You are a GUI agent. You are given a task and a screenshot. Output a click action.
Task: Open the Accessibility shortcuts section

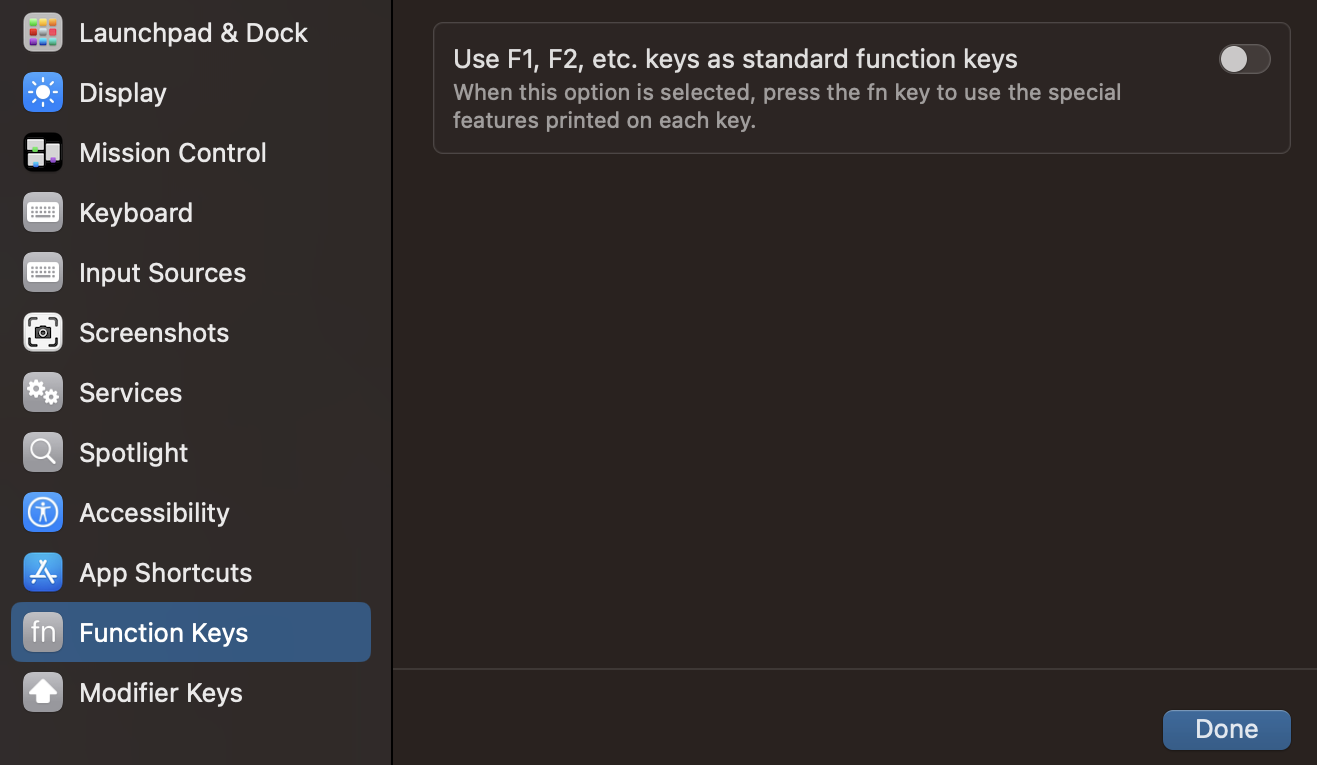point(154,512)
